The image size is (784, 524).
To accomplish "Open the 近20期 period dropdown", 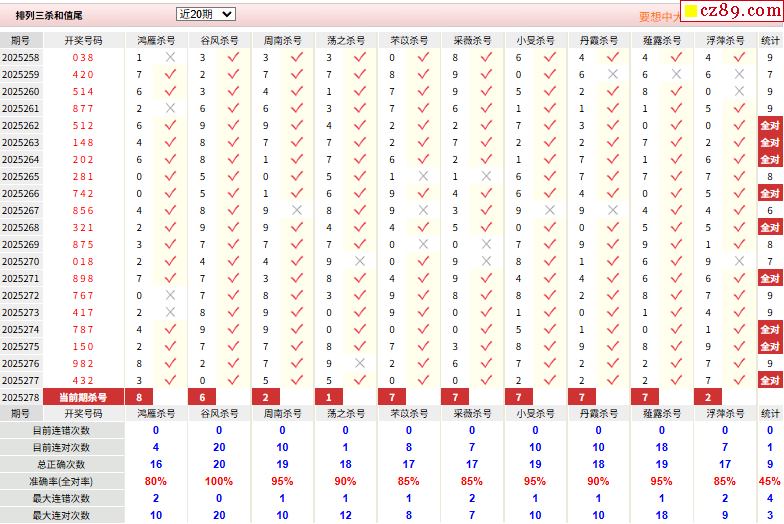I will point(206,14).
